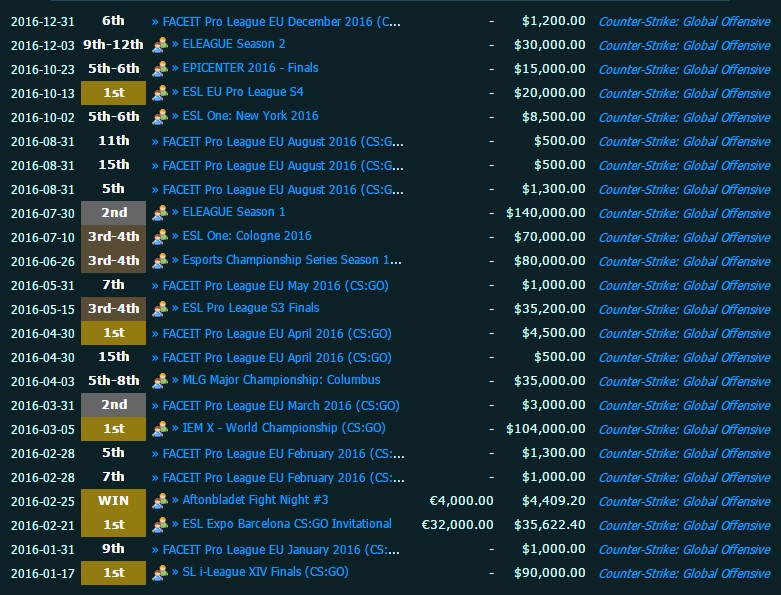The height and width of the screenshot is (595, 781).
Task: Click Counter-Strike: Global Offensive in 2016-03-05 row
Action: click(x=684, y=429)
